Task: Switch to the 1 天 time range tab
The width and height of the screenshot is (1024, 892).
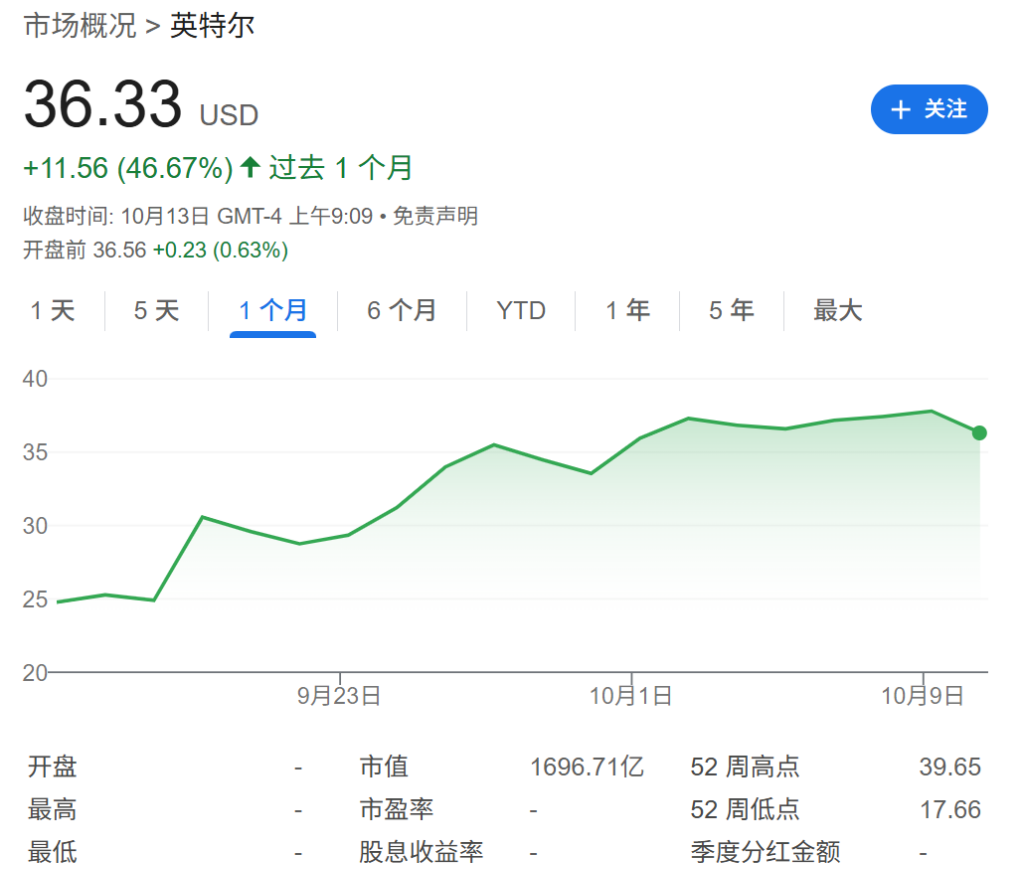Action: click(53, 311)
